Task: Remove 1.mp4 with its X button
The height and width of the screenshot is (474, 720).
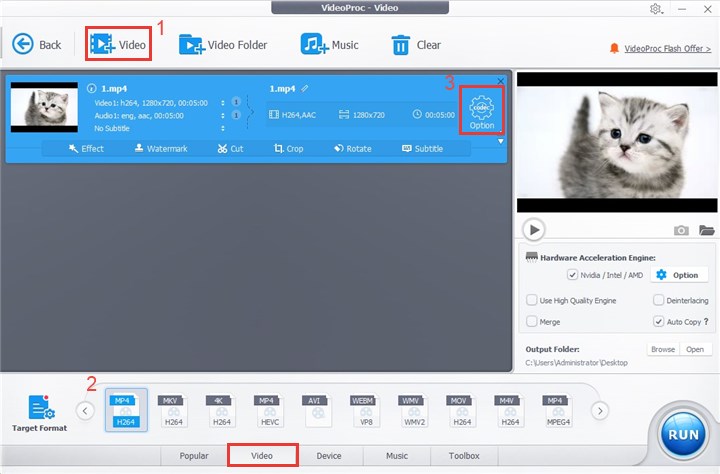Action: pyautogui.click(x=501, y=81)
